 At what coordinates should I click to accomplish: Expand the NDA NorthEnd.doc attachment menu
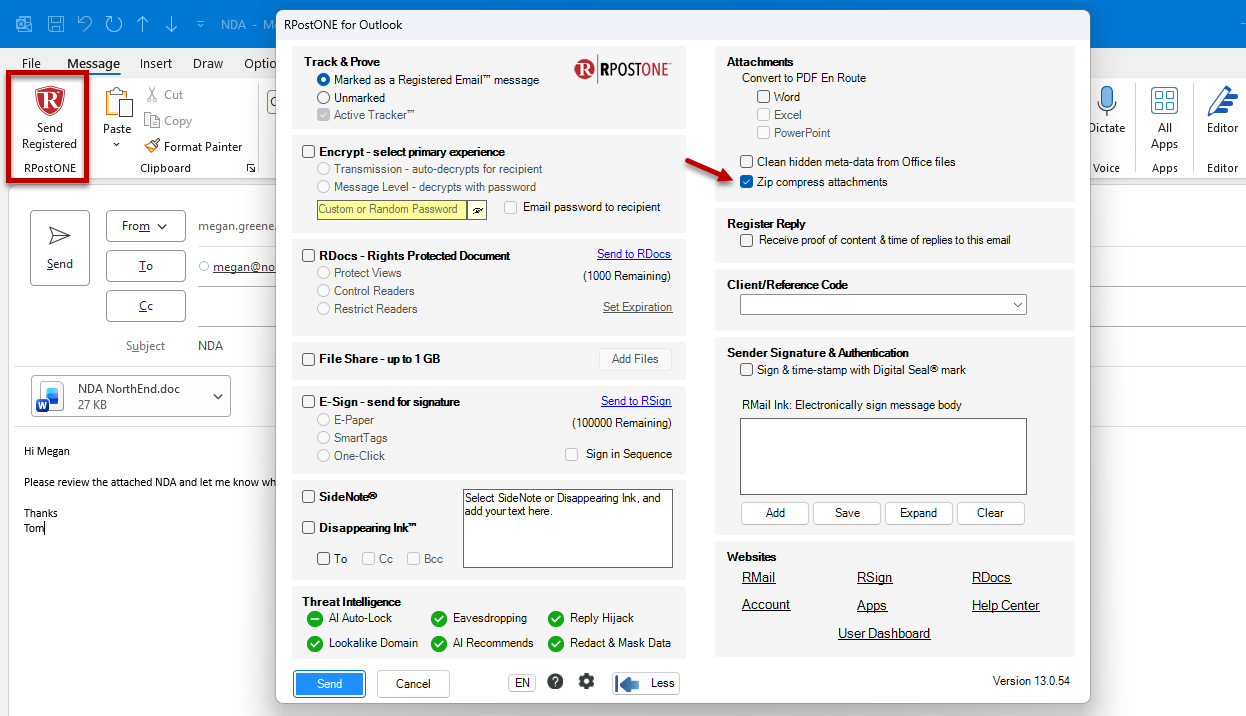coord(218,397)
